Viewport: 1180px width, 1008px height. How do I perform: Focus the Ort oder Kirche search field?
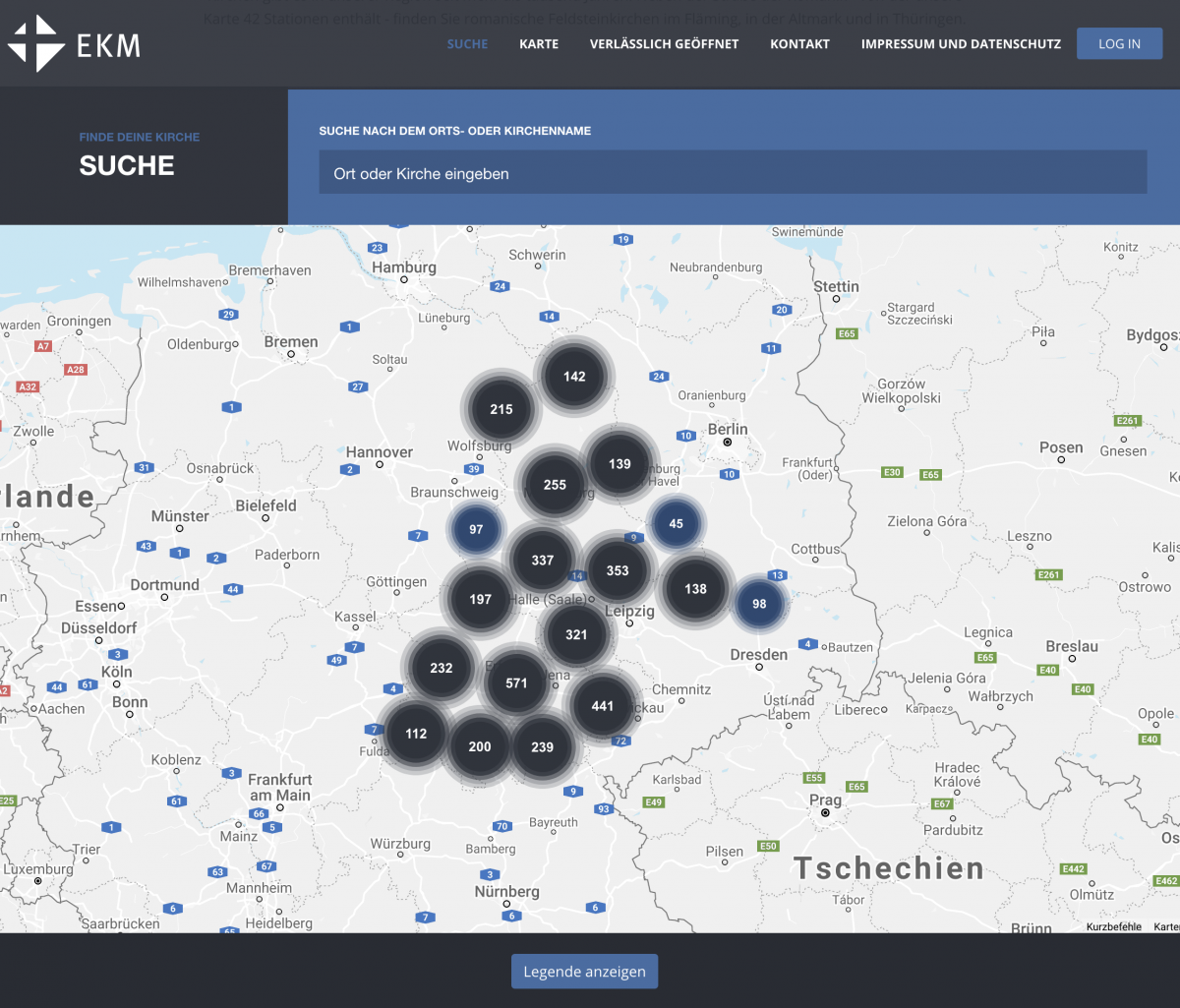point(733,173)
